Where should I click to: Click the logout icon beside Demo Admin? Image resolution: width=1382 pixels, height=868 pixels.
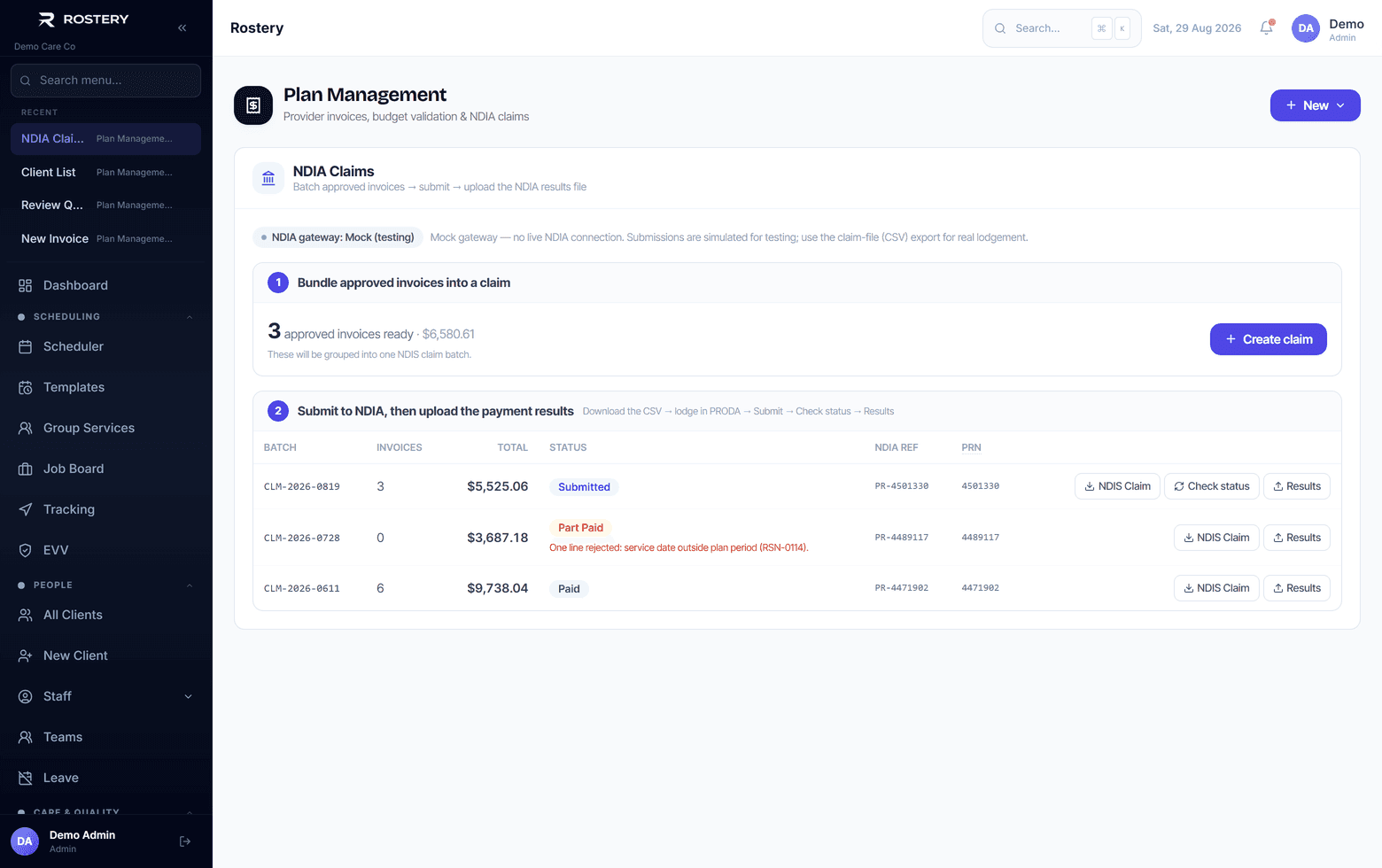185,841
